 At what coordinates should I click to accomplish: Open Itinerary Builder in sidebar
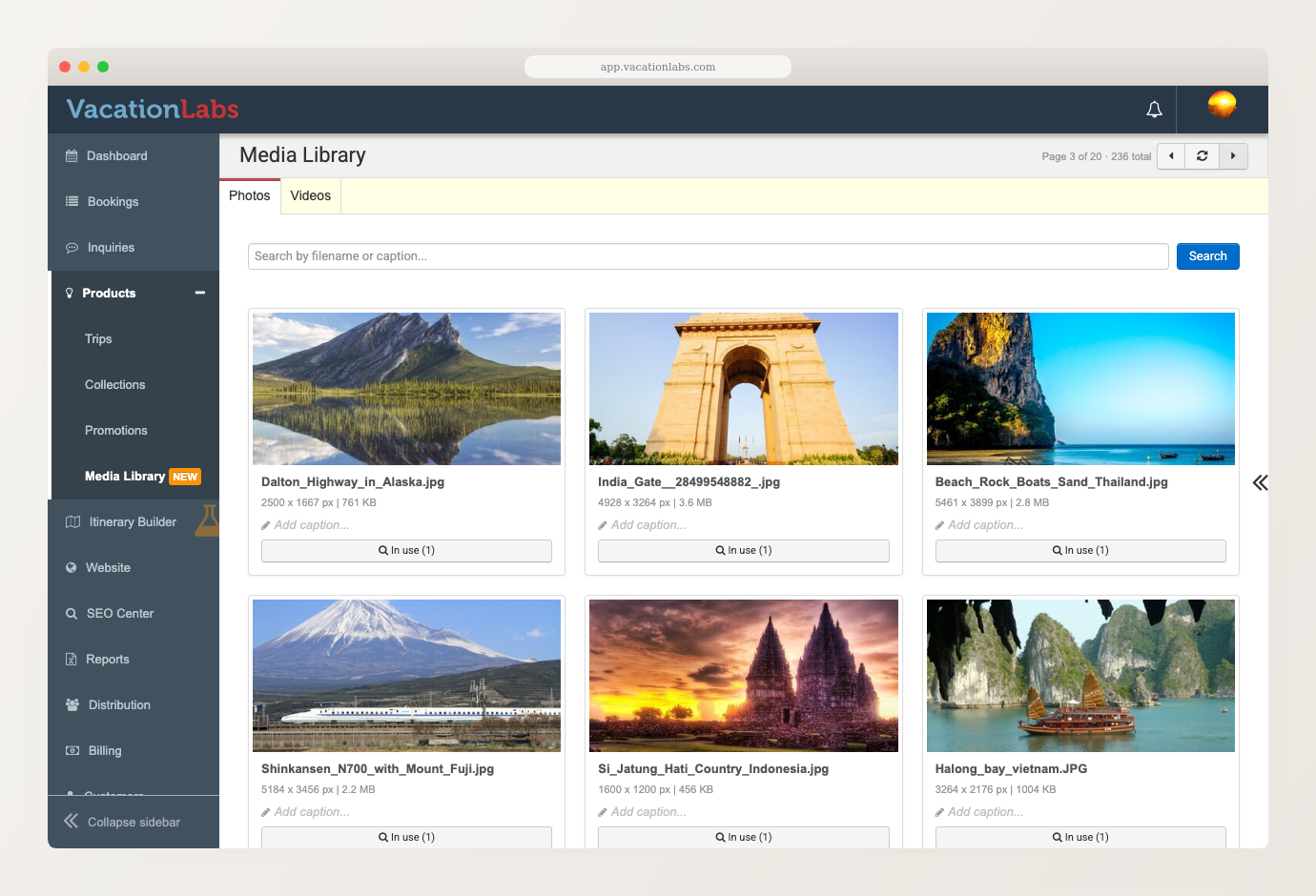(x=133, y=522)
